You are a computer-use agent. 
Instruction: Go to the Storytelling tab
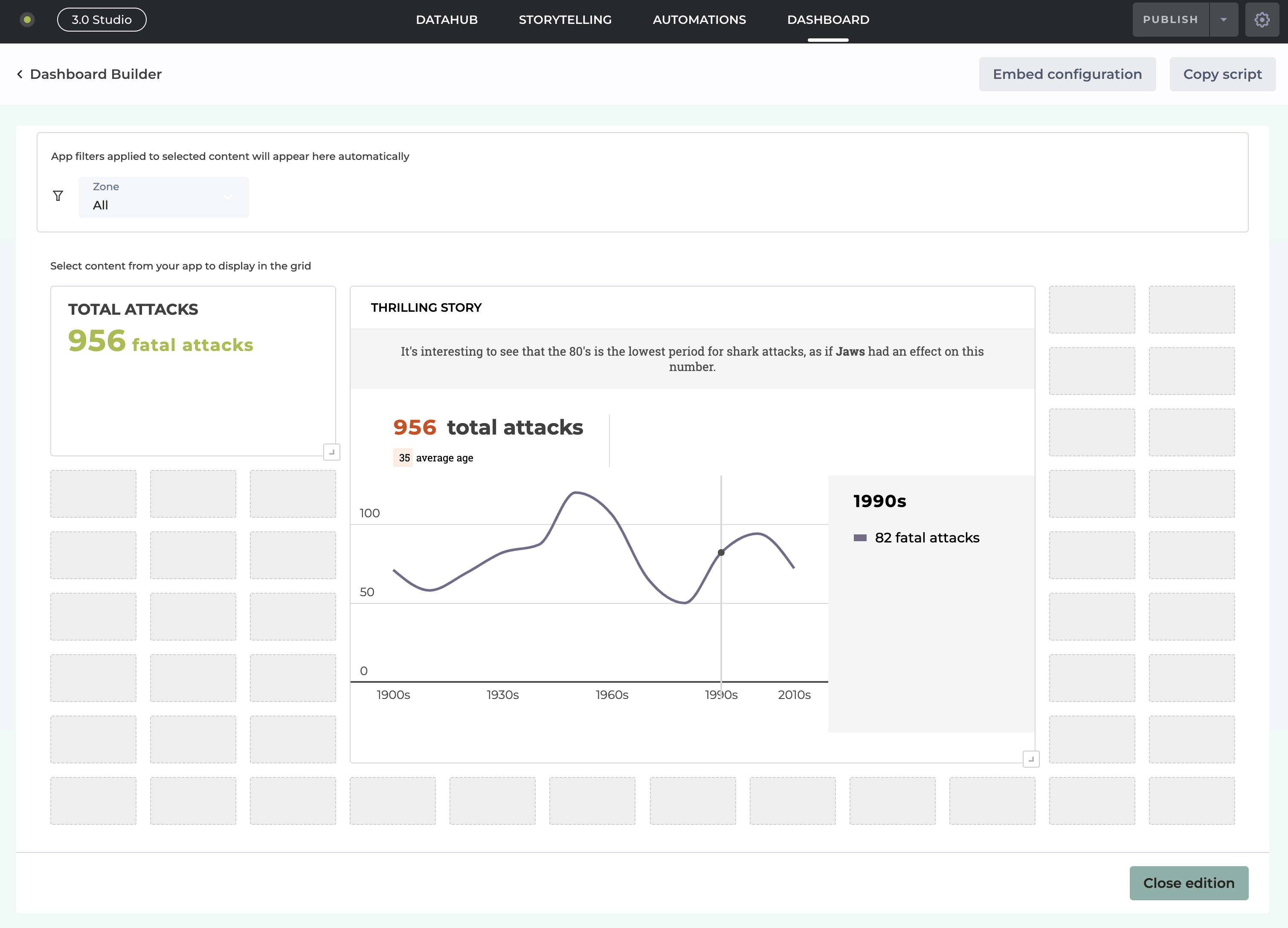pyautogui.click(x=565, y=20)
